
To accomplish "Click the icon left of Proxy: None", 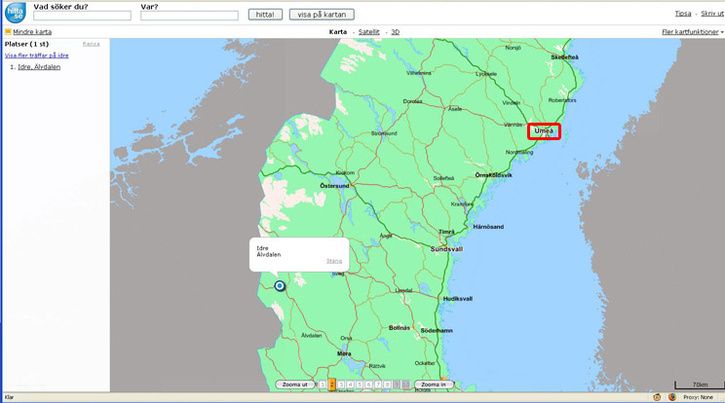I will click(673, 397).
